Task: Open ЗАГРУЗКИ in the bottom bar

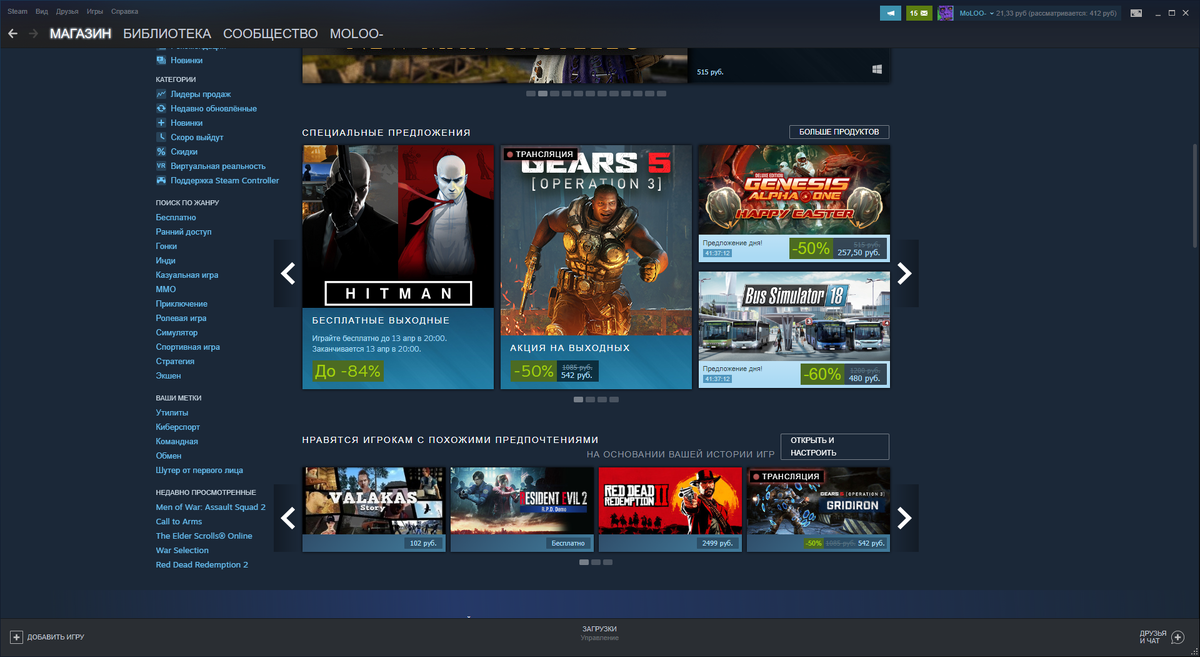Action: pos(600,629)
